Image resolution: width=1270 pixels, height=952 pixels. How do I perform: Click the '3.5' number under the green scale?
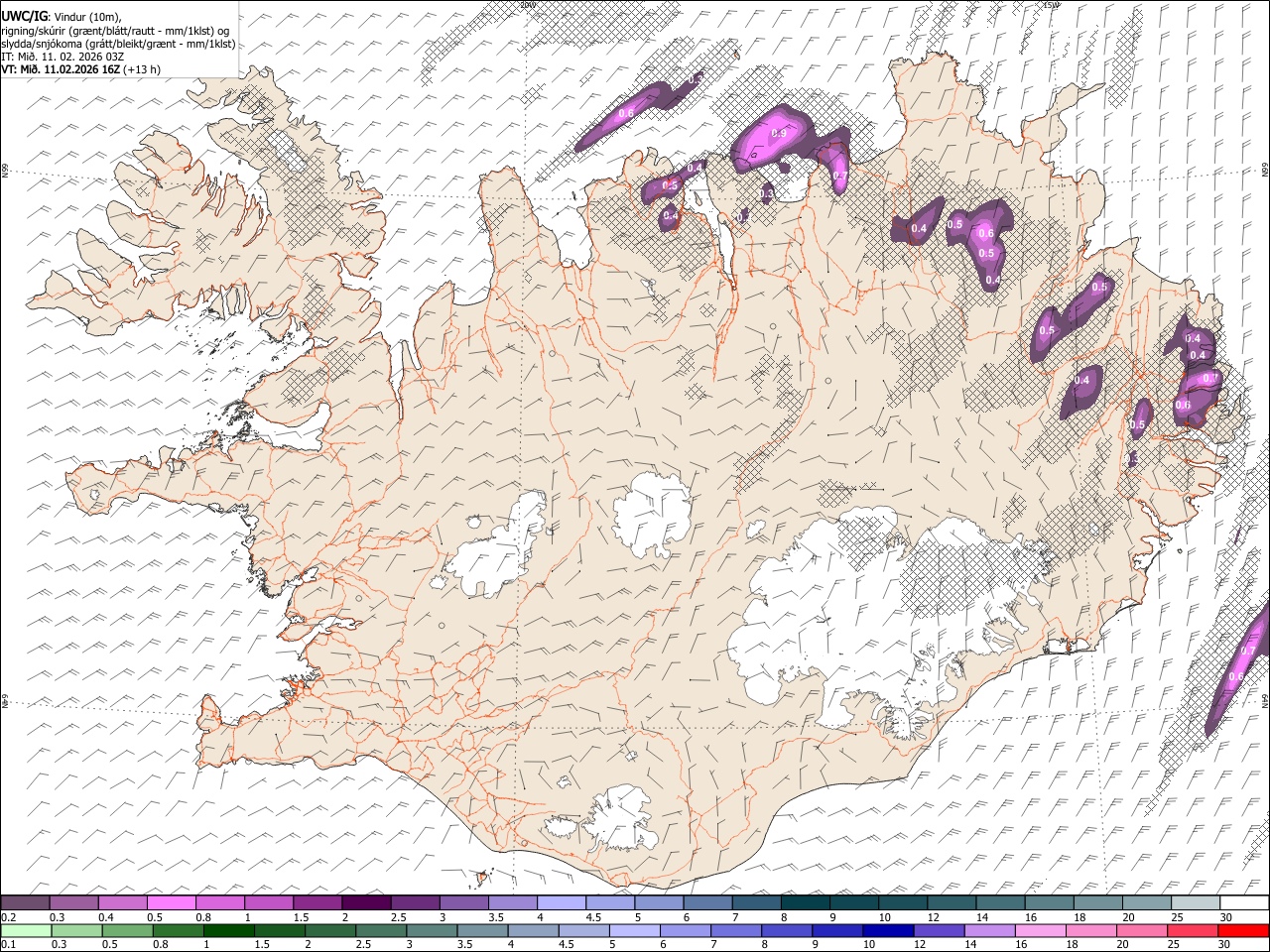point(464,944)
